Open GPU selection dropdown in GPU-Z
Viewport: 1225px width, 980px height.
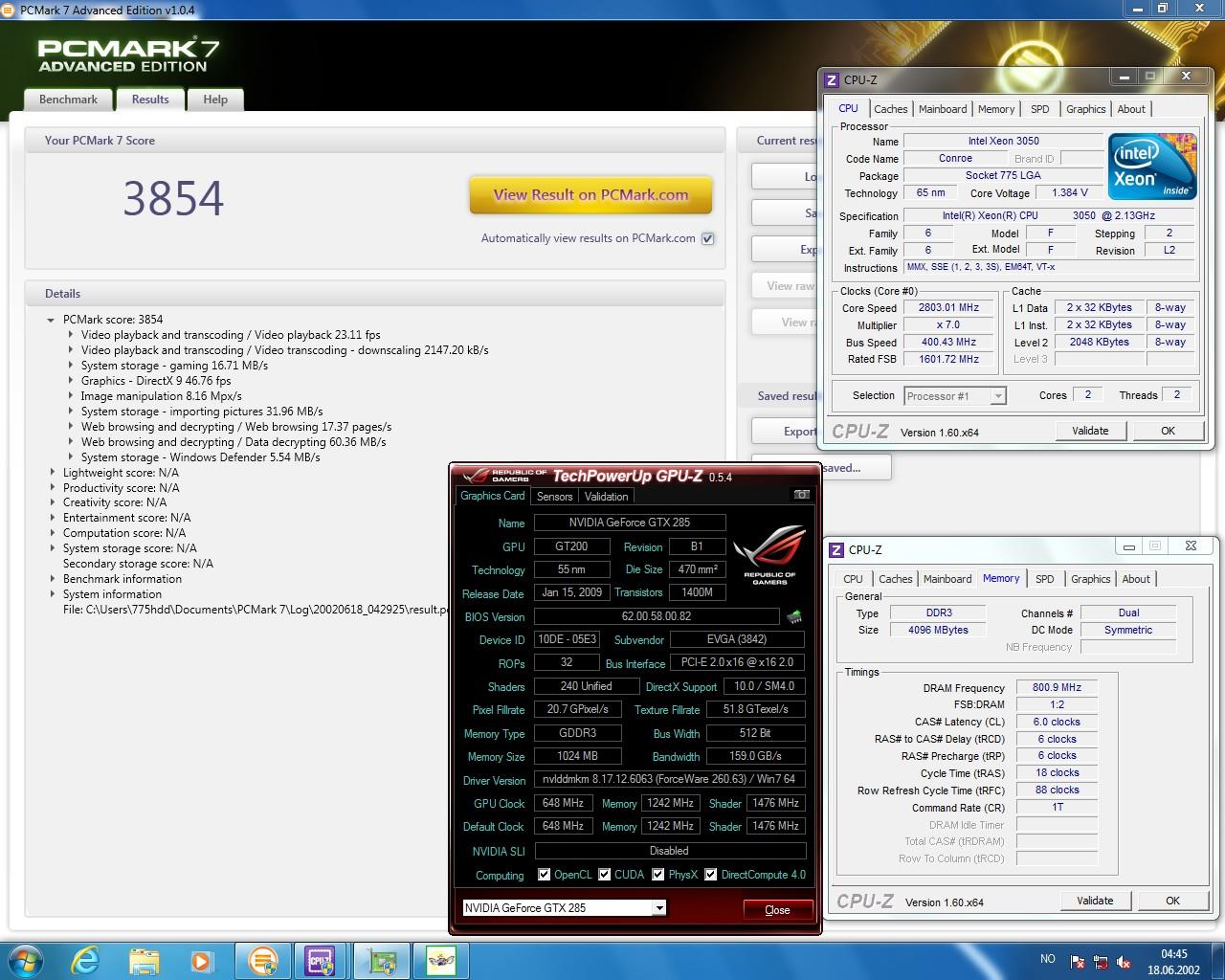point(659,908)
